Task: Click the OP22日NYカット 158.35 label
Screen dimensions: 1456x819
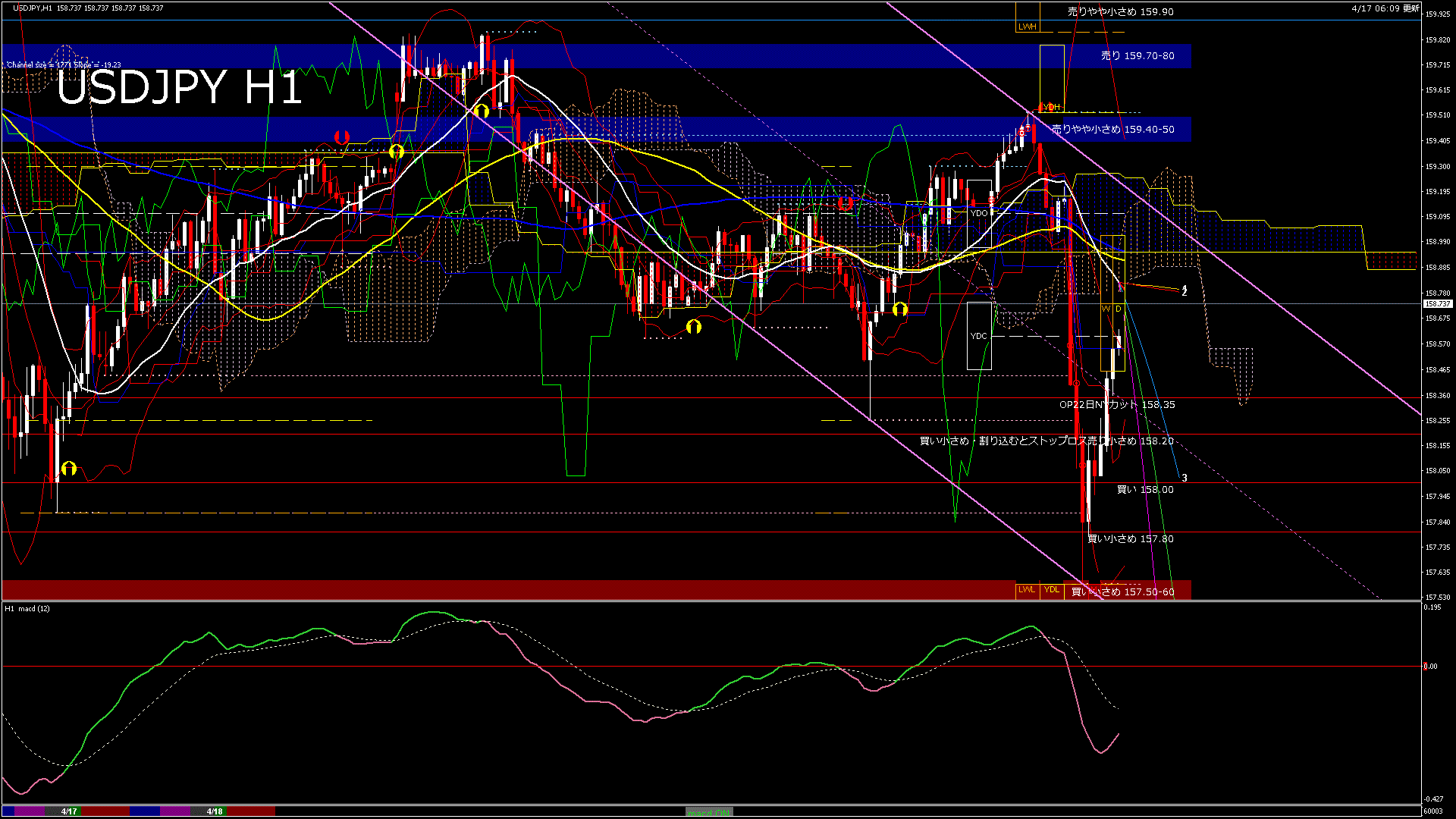Action: coord(1117,405)
